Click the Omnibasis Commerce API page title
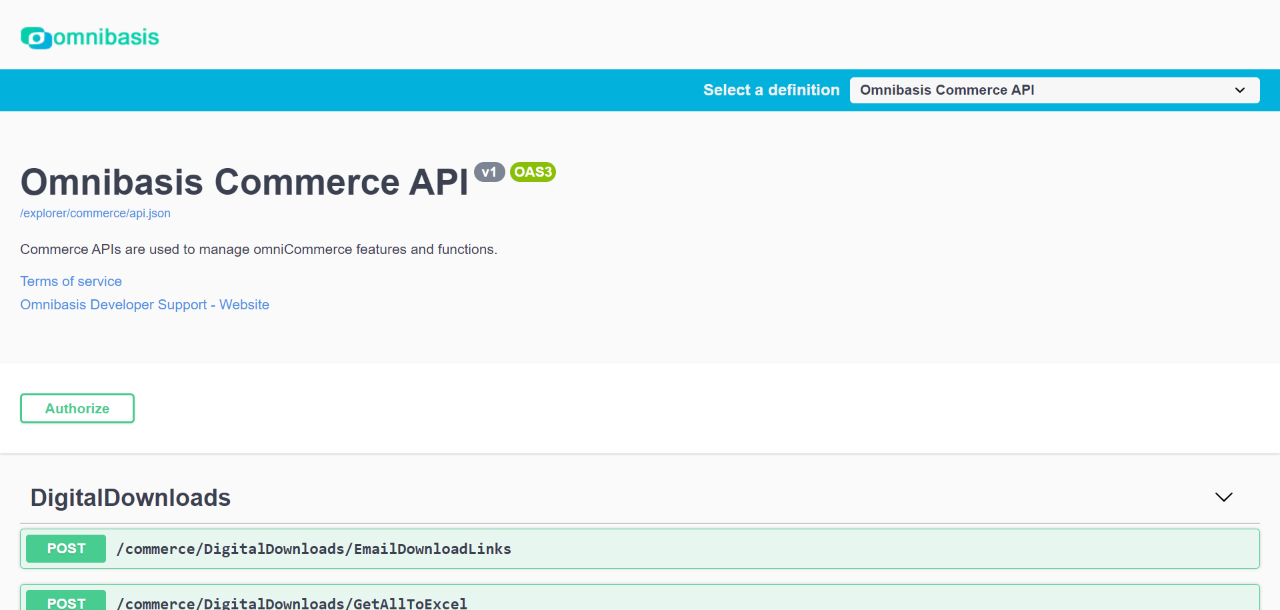This screenshot has width=1280, height=610. [244, 182]
